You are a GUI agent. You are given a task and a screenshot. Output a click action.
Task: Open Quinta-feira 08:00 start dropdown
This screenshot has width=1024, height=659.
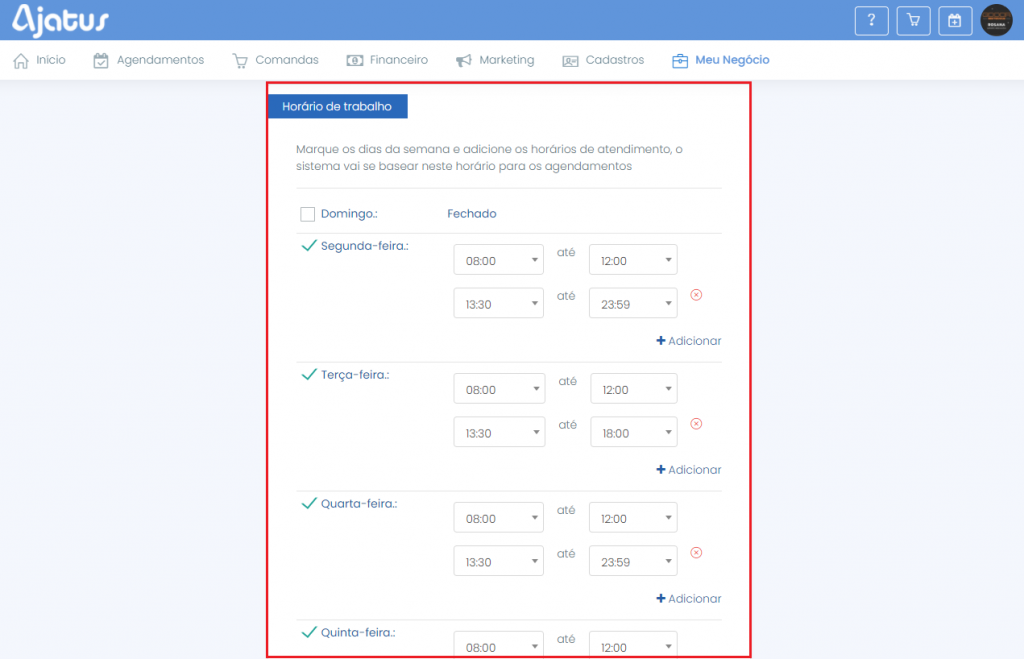tap(498, 644)
